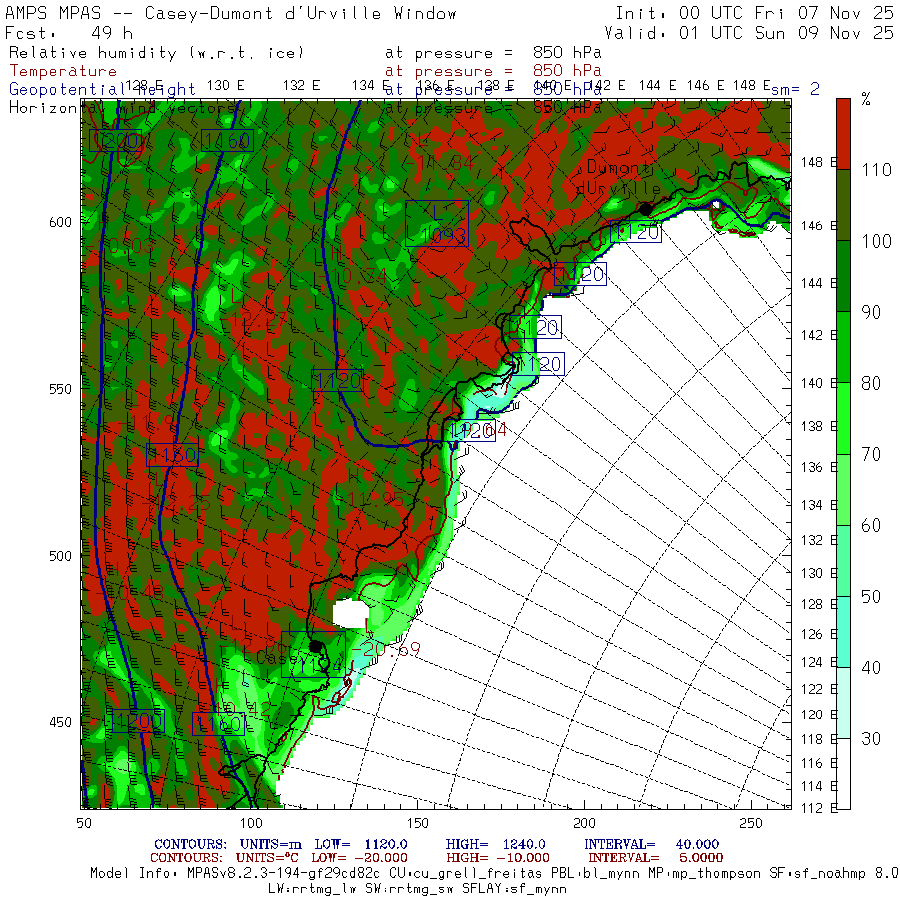The width and height of the screenshot is (900, 900).
Task: Click the '%' unit label above the colorbar
Action: 866,100
